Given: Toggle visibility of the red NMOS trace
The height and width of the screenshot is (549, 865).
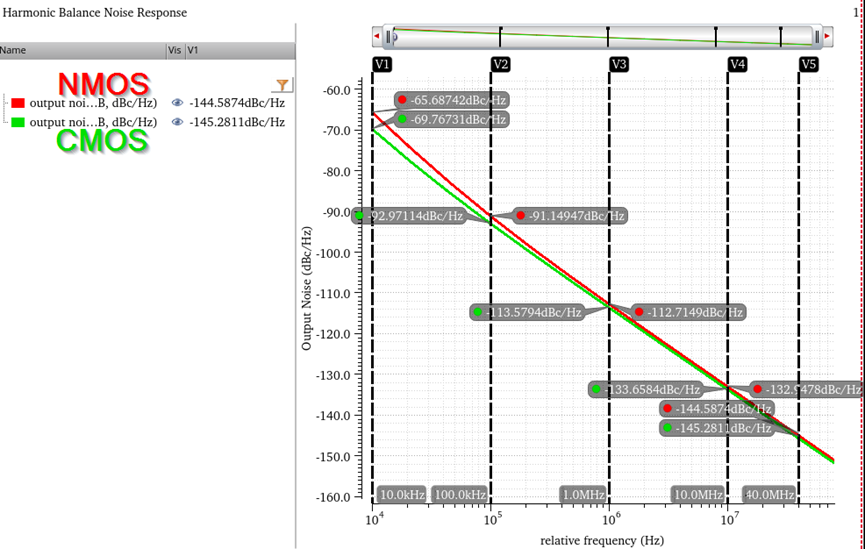Looking at the screenshot, I should coord(178,102).
